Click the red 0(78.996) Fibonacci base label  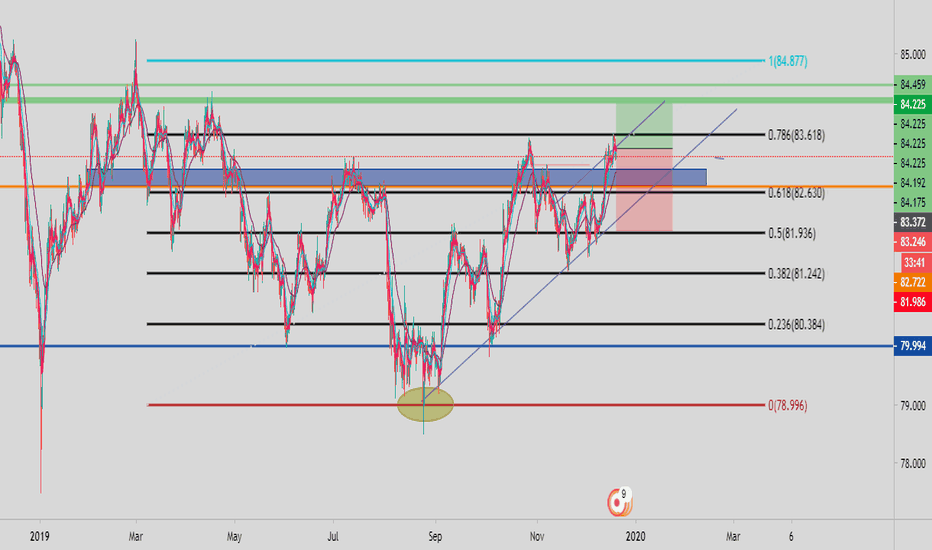coord(788,405)
